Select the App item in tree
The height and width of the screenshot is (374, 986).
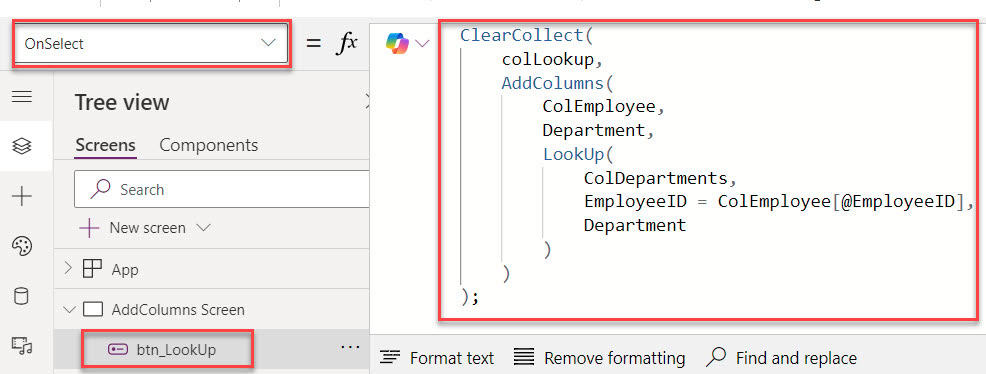tap(125, 270)
